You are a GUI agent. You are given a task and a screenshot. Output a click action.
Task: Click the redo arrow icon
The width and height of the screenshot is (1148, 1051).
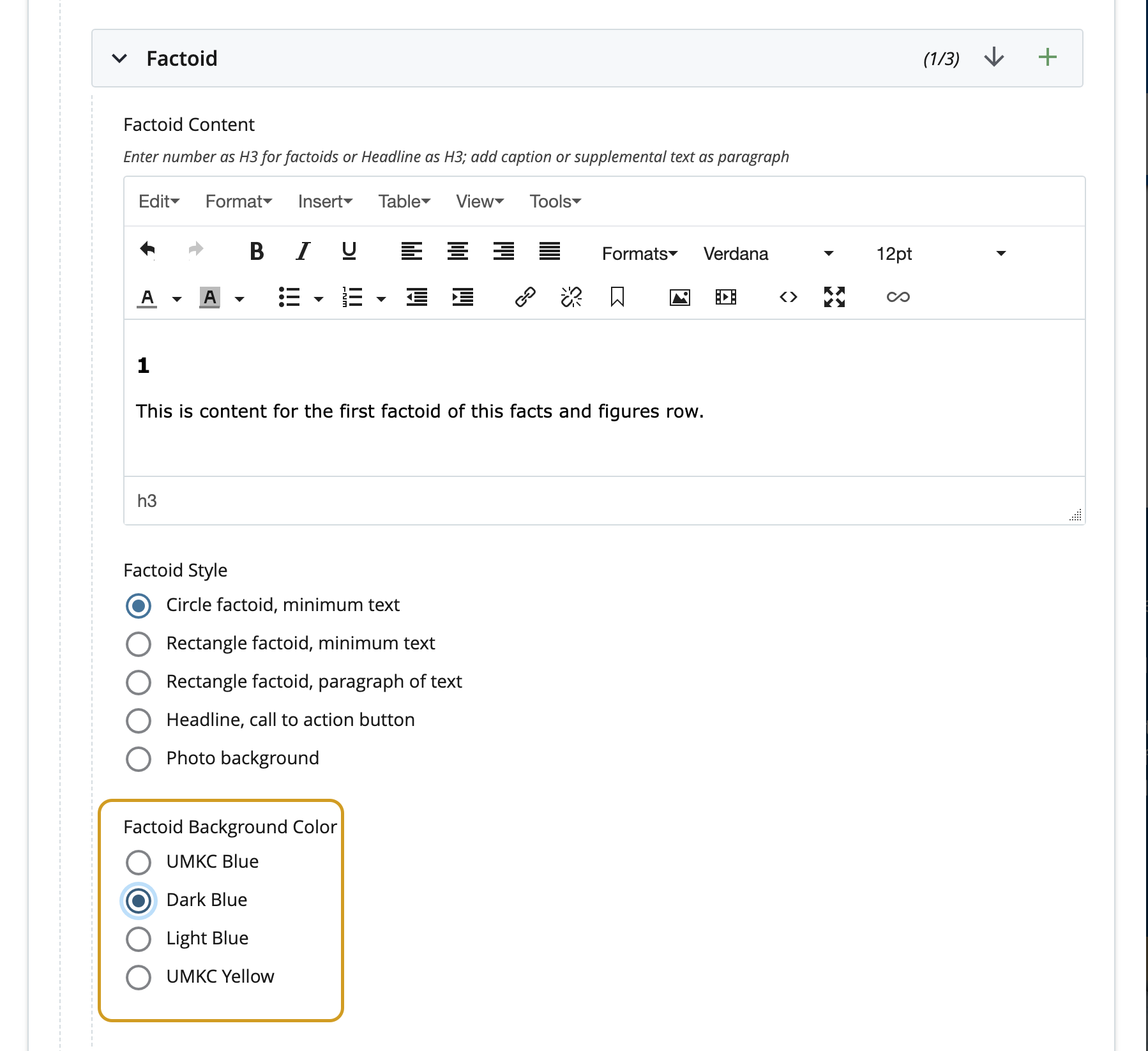[x=195, y=250]
